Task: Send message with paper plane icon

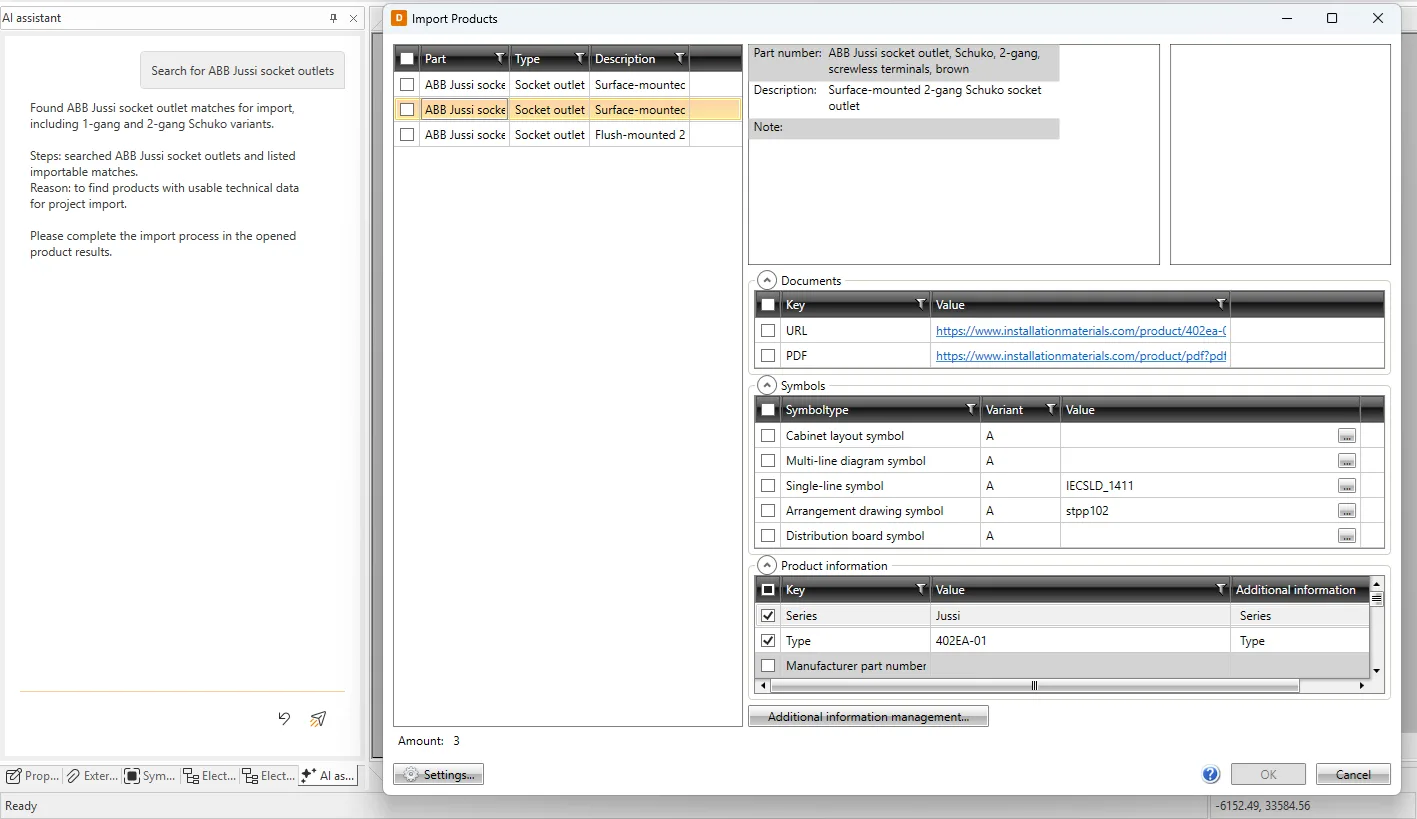Action: click(318, 718)
